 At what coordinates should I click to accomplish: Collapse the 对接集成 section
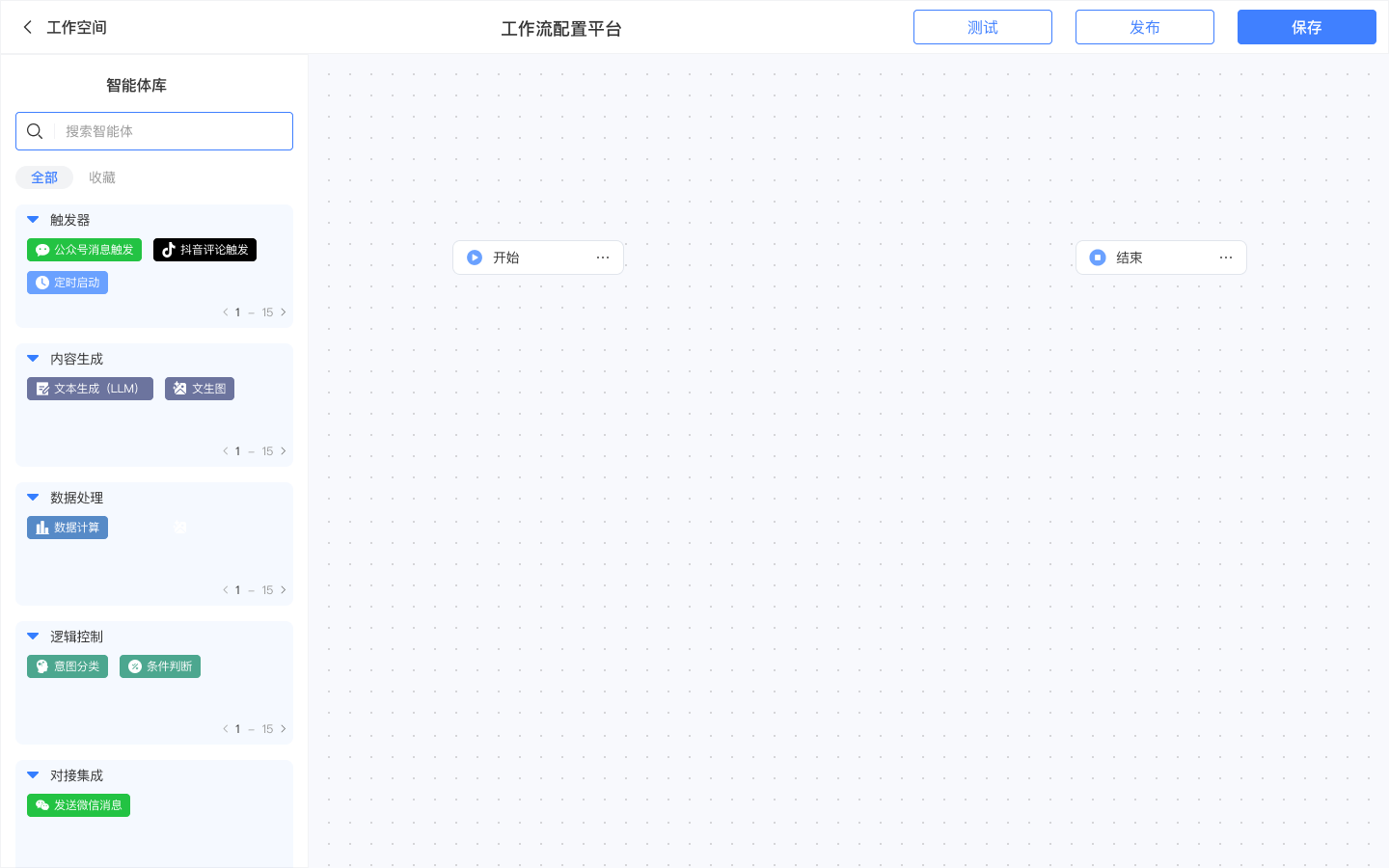[33, 775]
